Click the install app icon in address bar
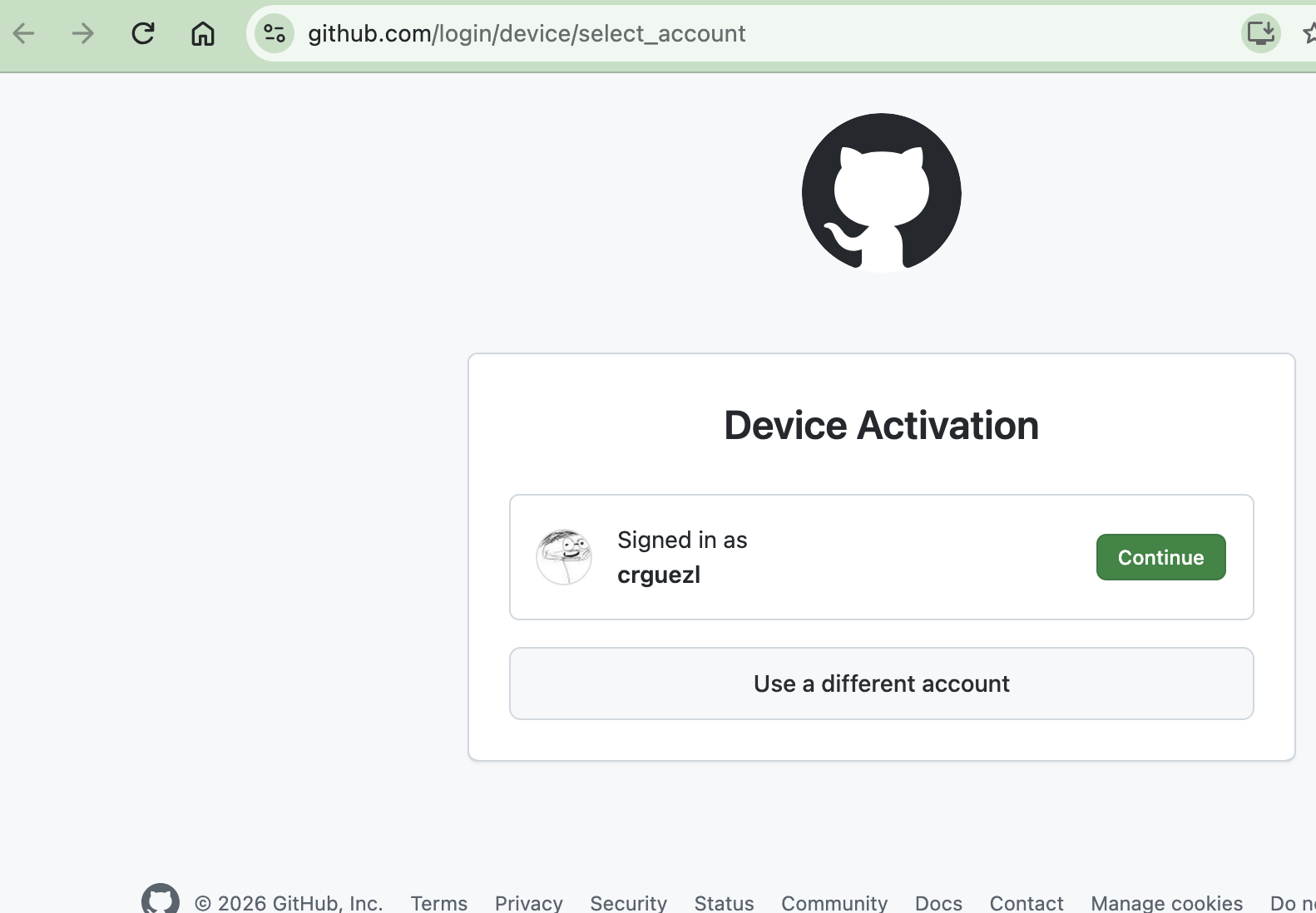This screenshot has width=1316, height=913. (x=1261, y=33)
